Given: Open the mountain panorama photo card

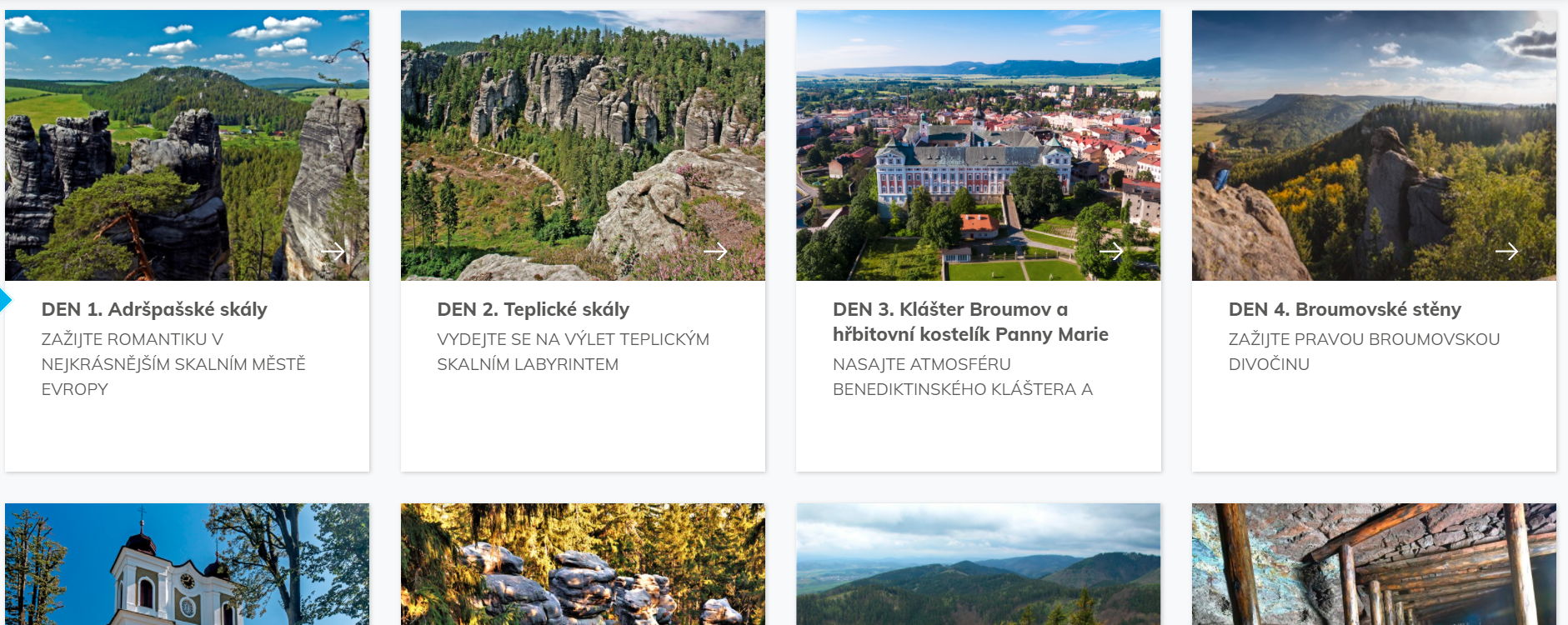Looking at the screenshot, I should pos(978,564).
